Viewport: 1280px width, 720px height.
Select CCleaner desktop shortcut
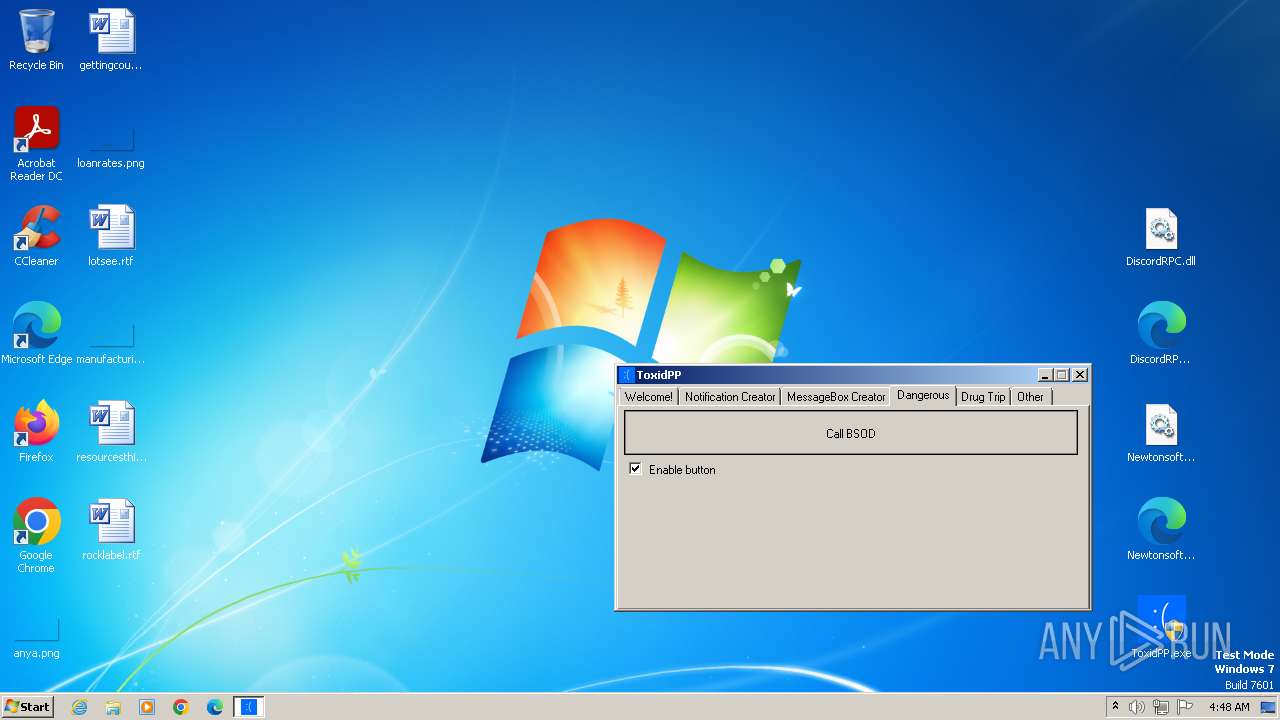tap(36, 236)
